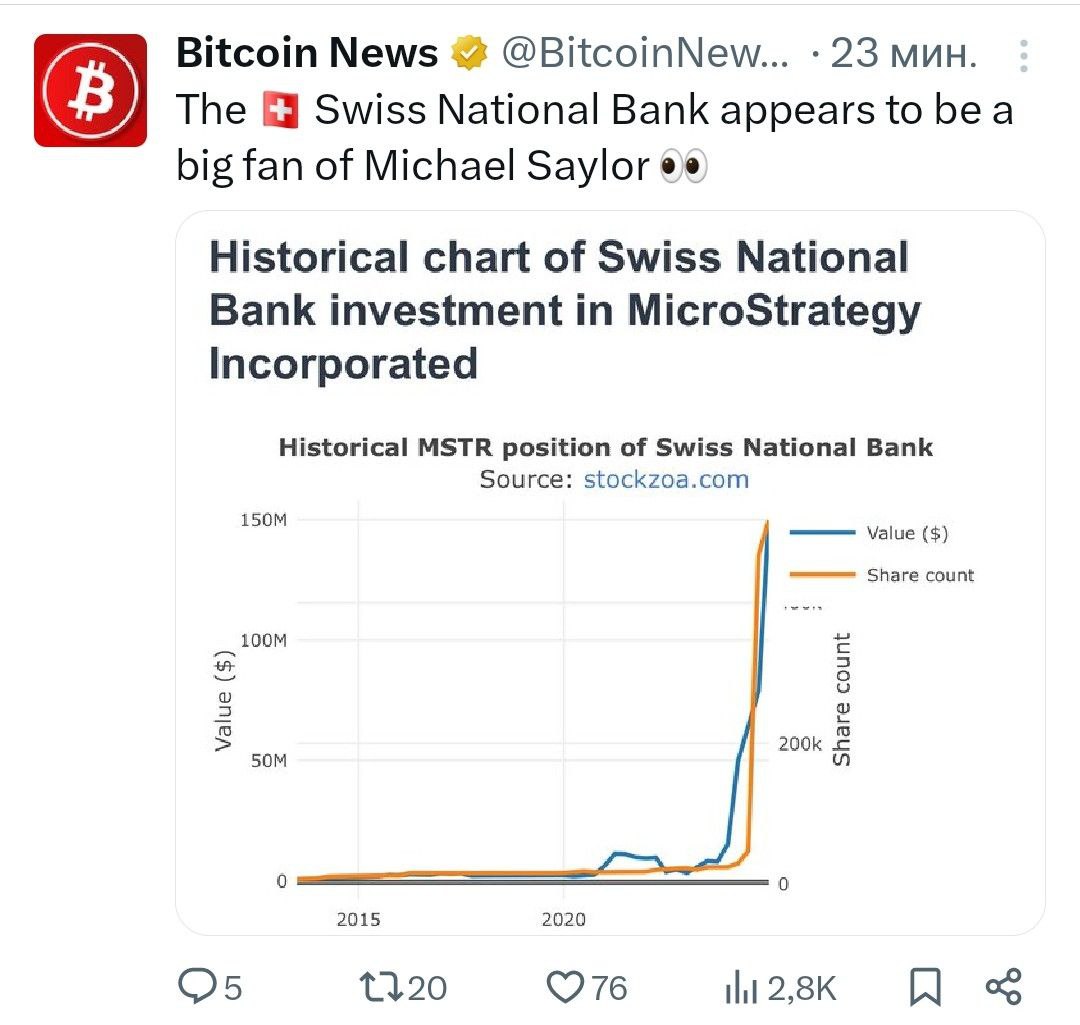The width and height of the screenshot is (1080, 1025).
Task: Open stockzoa.com source link
Action: 666,479
